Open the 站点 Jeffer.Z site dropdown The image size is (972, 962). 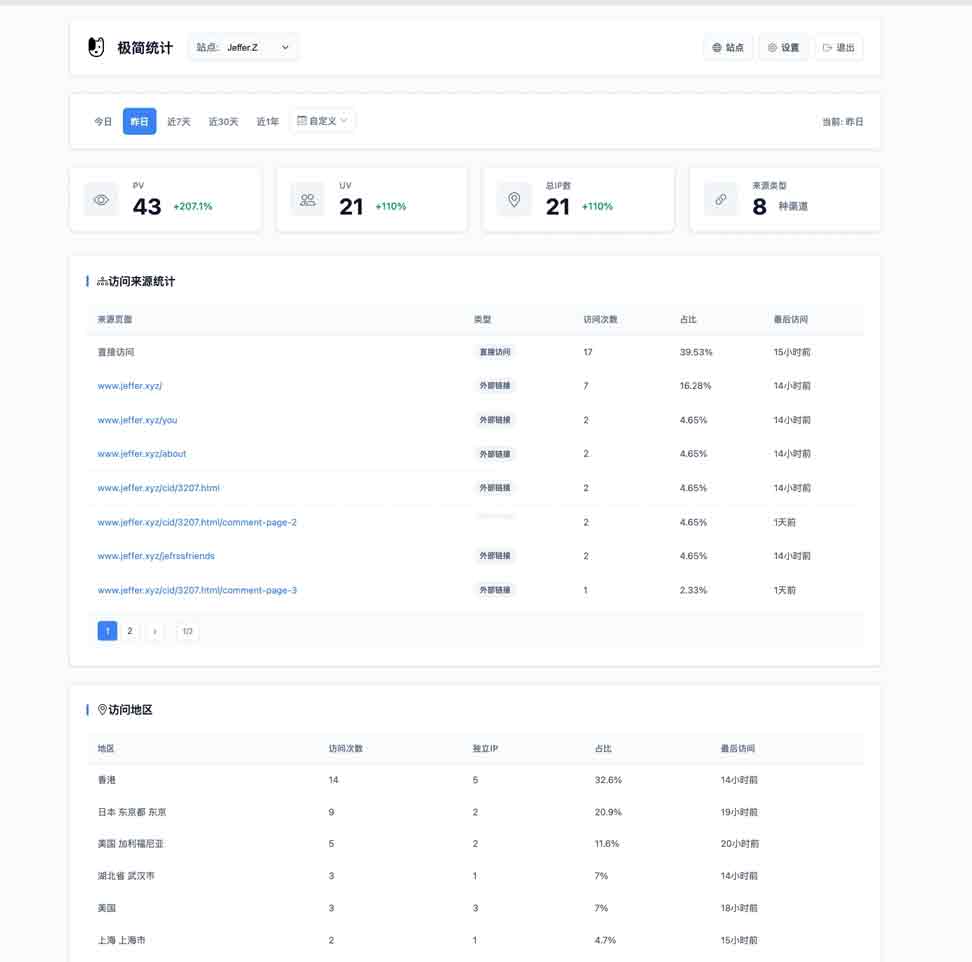click(x=243, y=47)
